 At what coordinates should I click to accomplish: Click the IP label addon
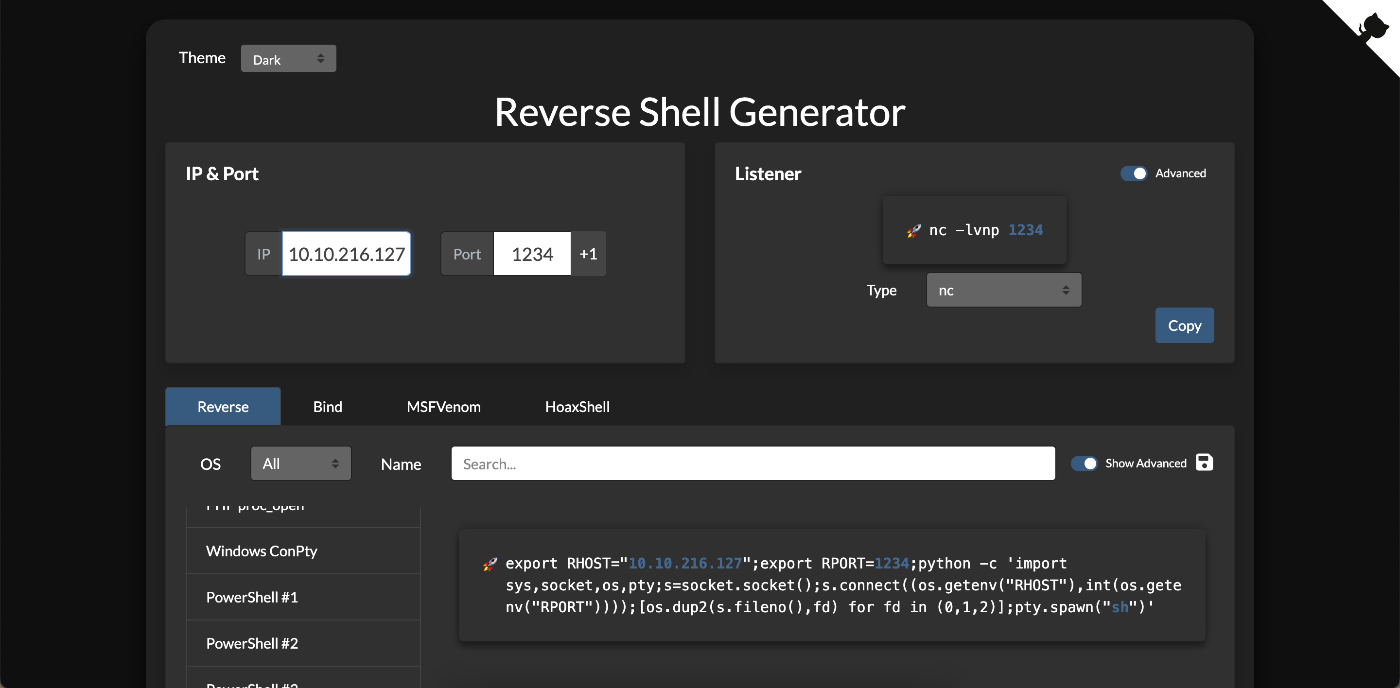click(x=264, y=254)
